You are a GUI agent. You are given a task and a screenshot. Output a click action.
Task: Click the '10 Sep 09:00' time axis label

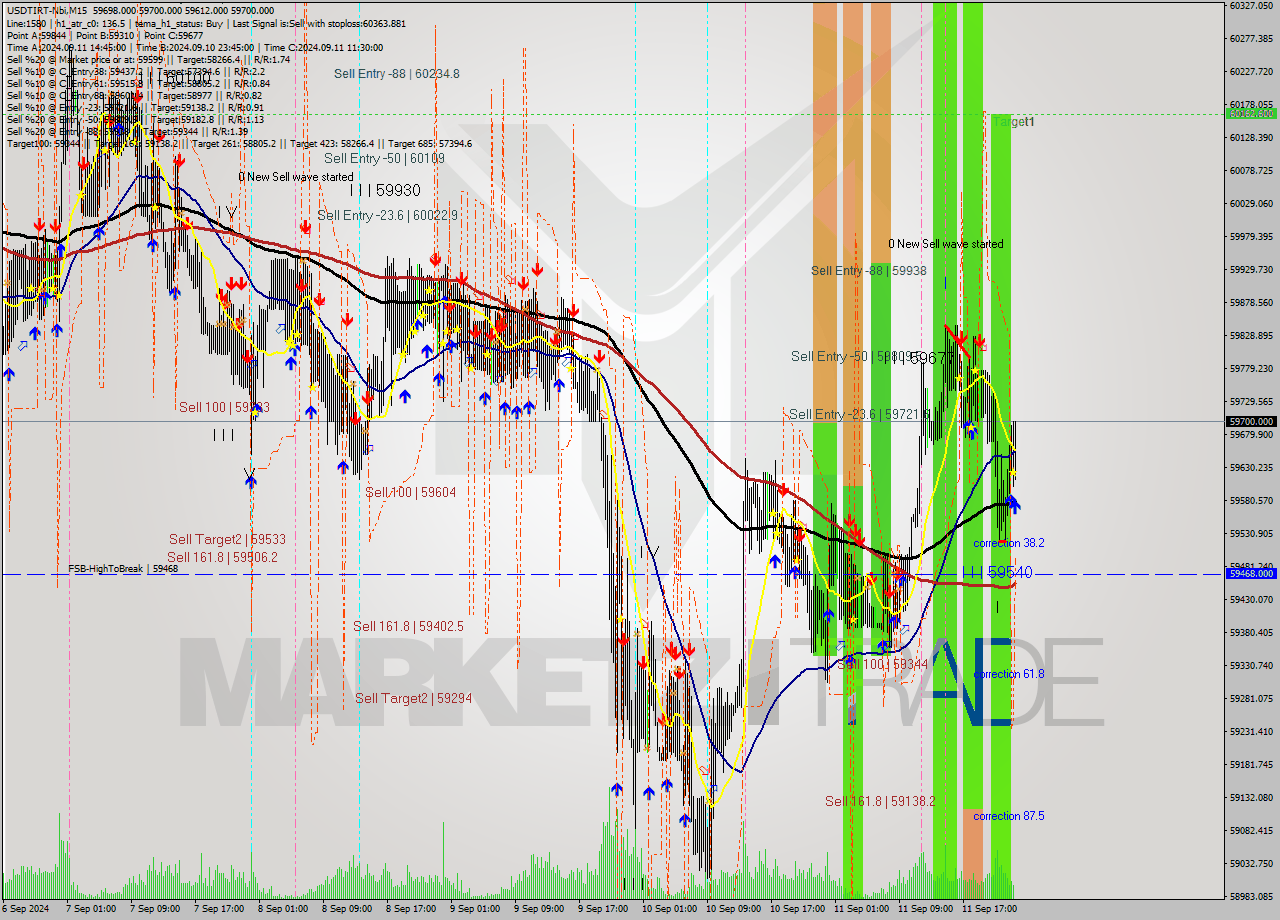click(x=733, y=909)
